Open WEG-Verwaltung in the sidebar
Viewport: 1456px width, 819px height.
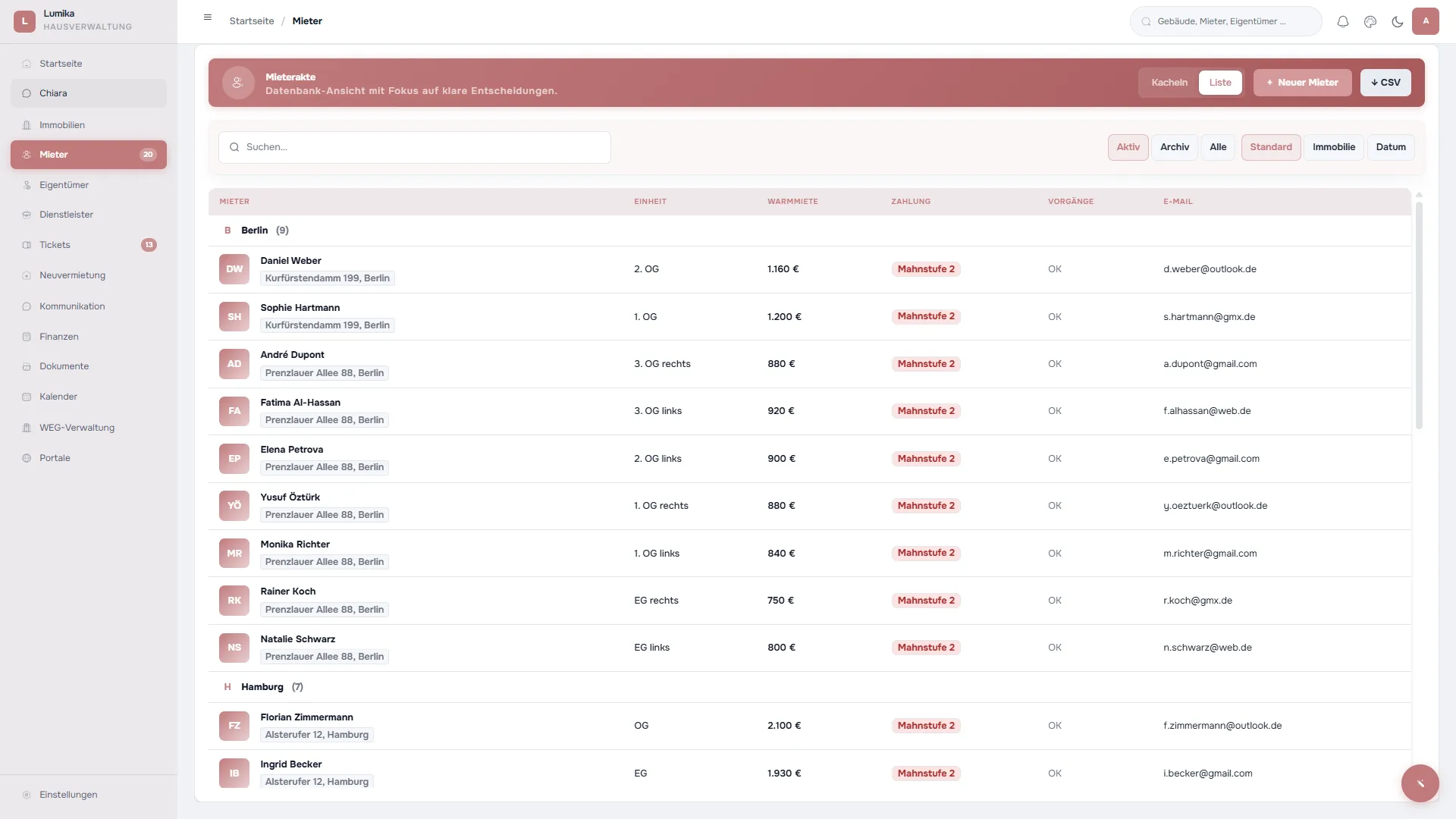pos(77,428)
